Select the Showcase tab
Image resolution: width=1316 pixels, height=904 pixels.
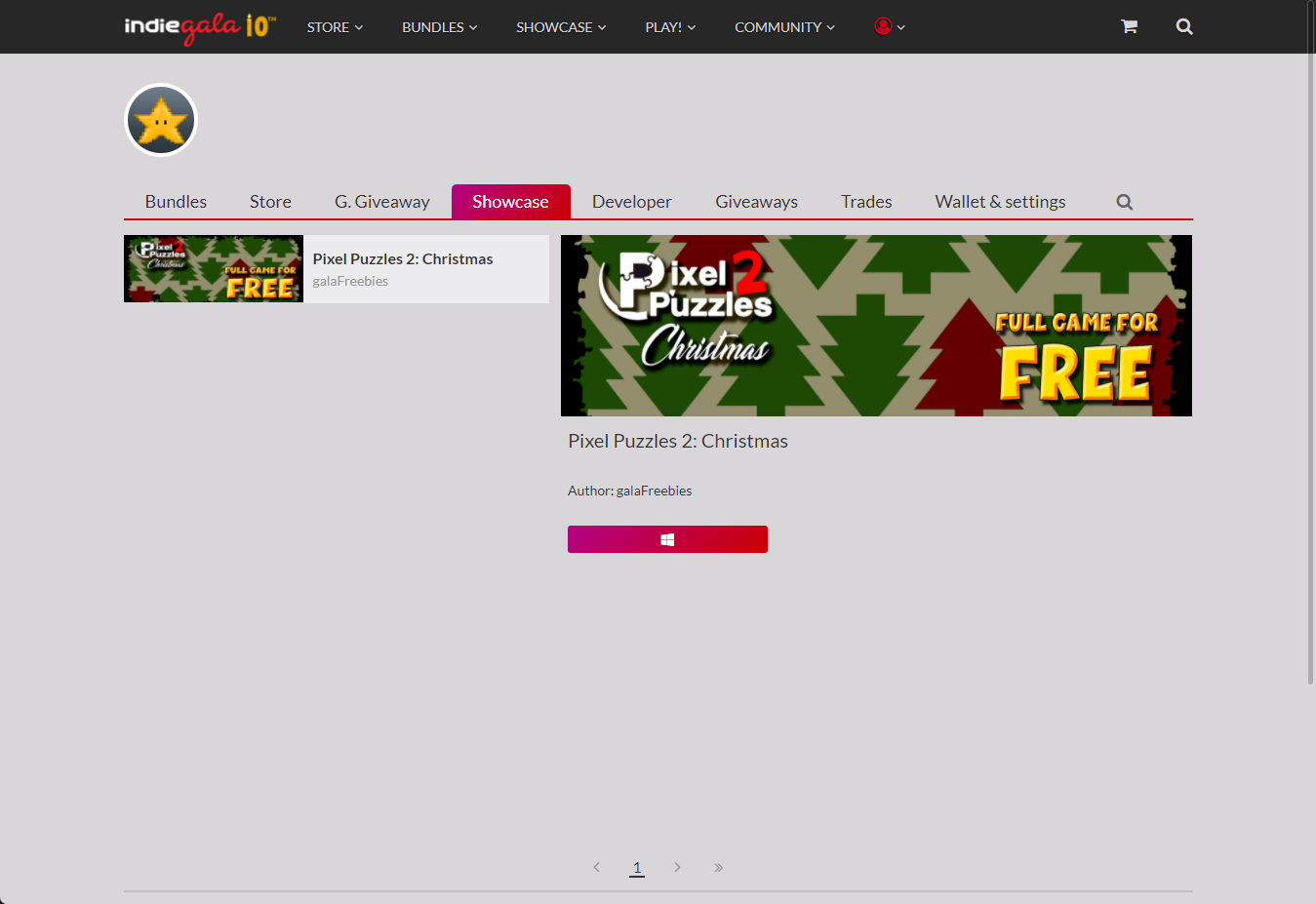click(x=510, y=202)
